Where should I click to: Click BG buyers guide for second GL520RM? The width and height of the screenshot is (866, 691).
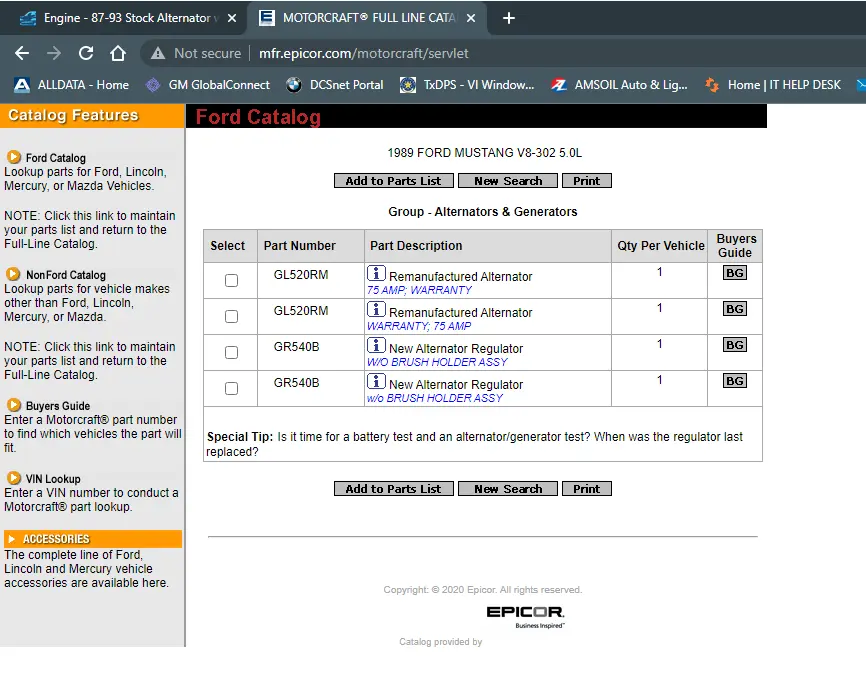[x=735, y=309]
